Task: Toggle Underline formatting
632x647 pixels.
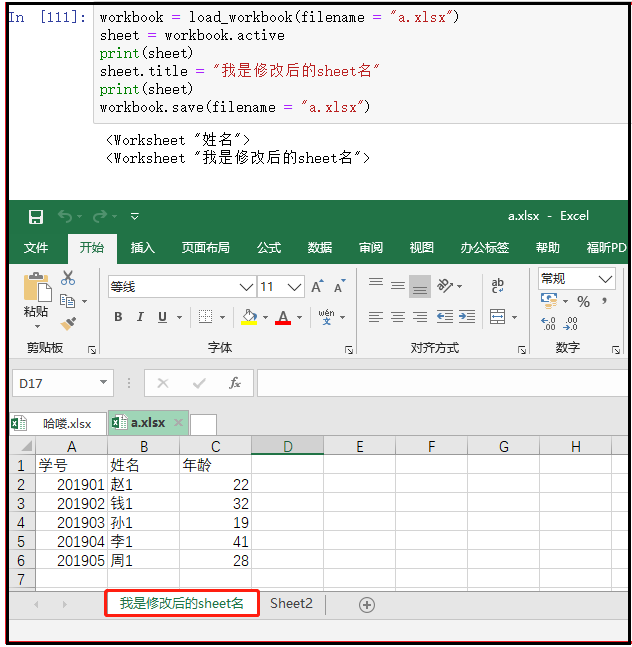Action: click(163, 317)
